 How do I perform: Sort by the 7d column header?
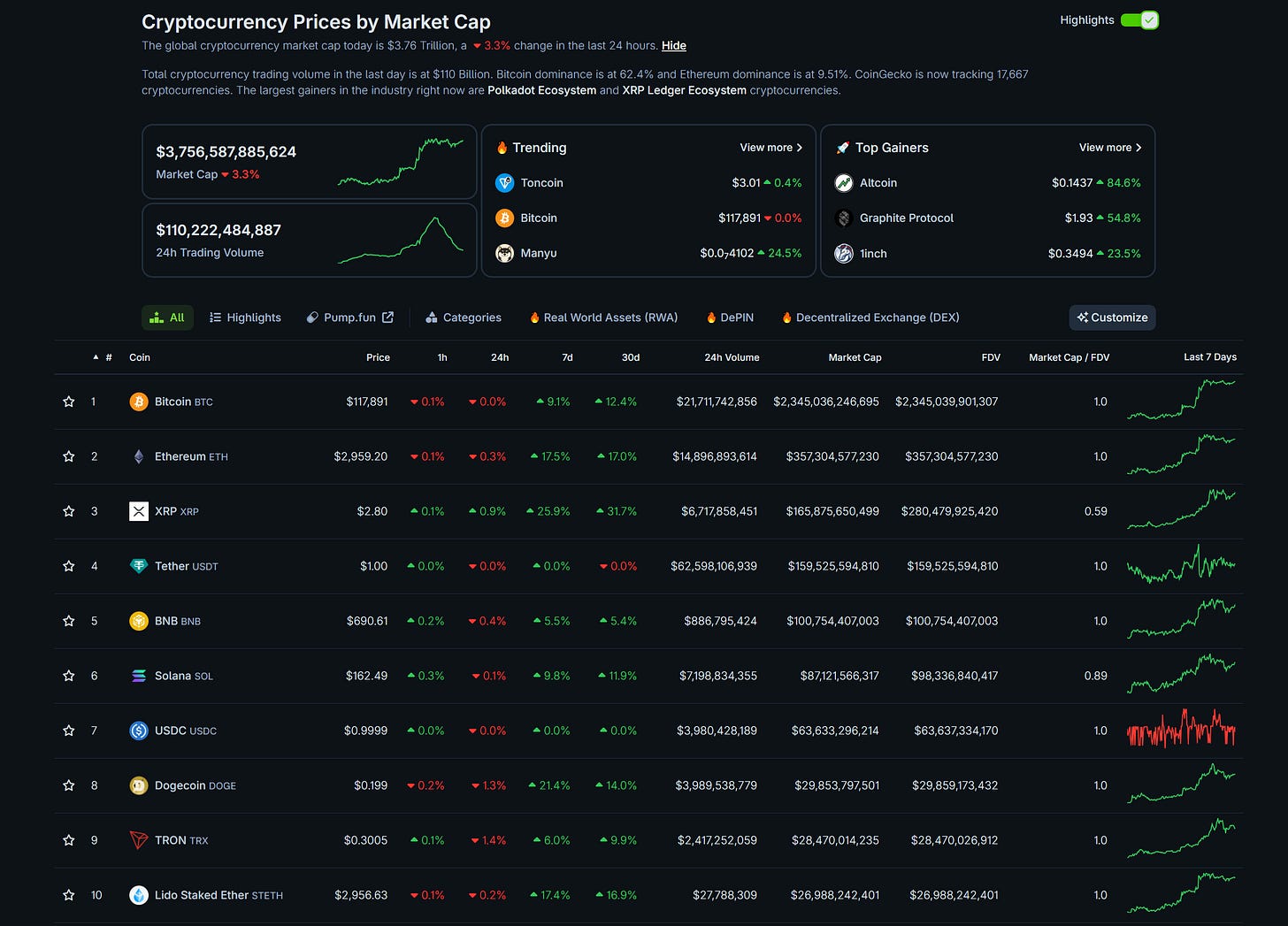[x=567, y=357]
